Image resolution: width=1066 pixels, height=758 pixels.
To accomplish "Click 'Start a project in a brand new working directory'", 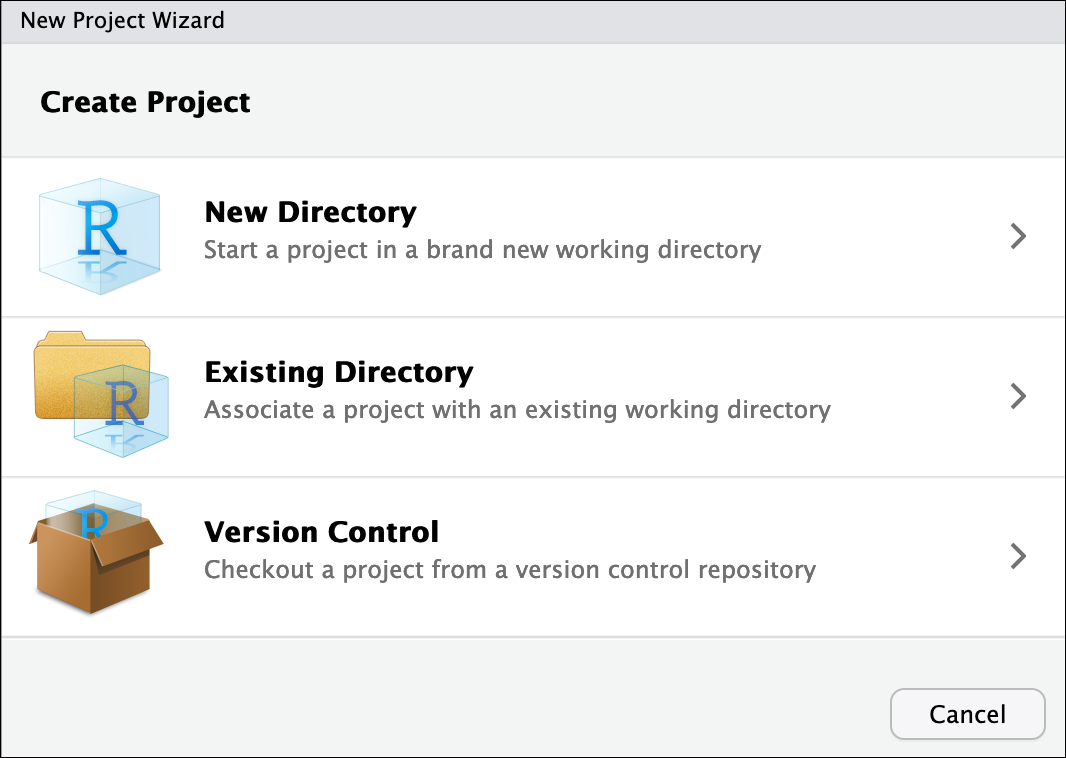I will [482, 250].
